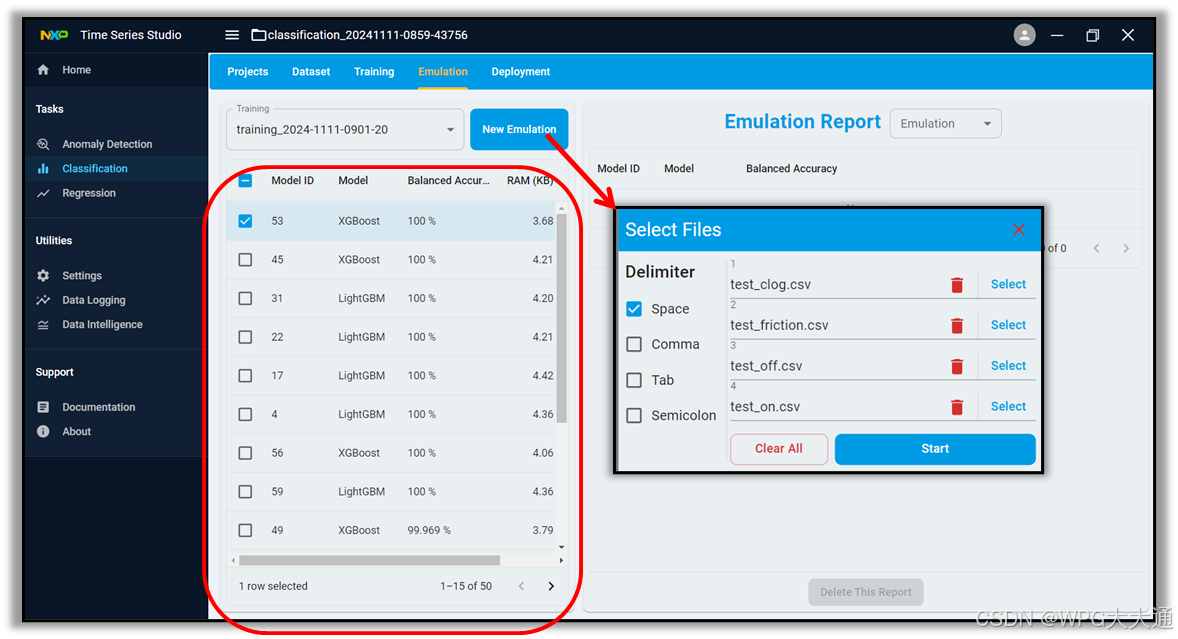Click the Home house icon

(x=43, y=70)
